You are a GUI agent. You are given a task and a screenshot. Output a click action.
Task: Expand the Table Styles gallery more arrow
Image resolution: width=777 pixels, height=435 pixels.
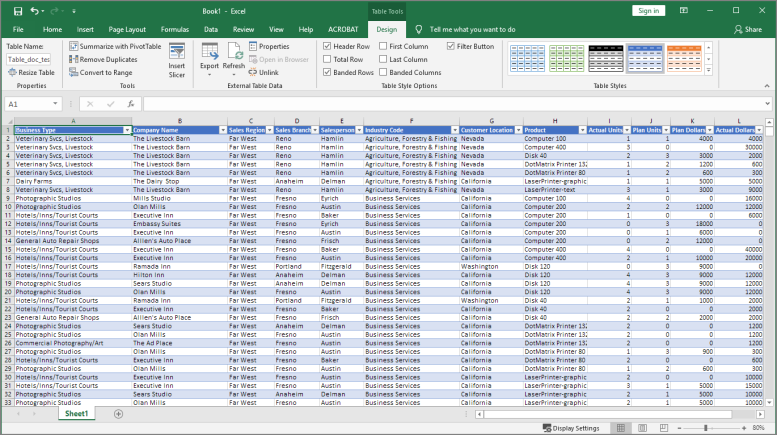[709, 71]
